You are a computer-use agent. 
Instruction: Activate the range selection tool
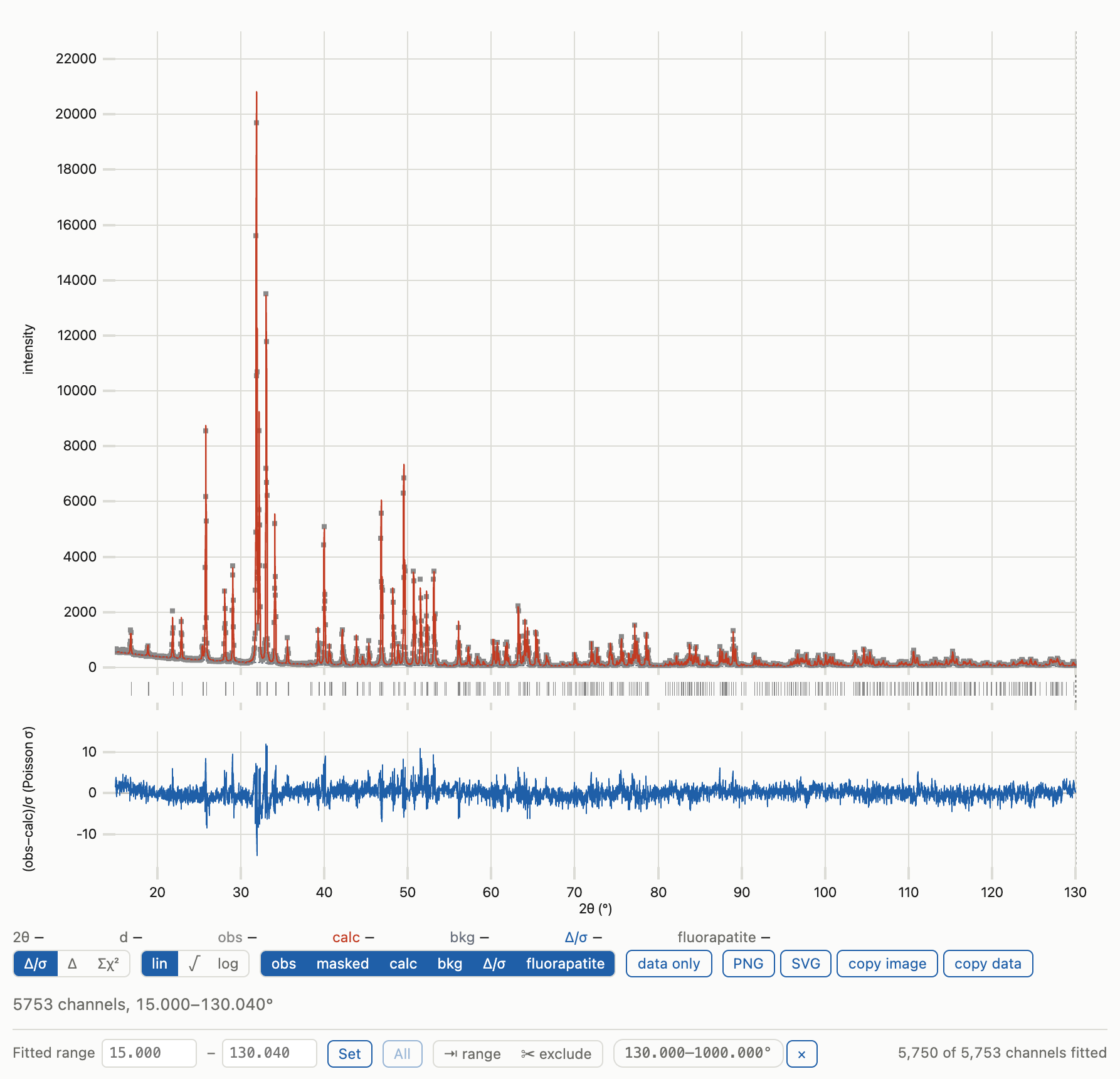click(x=472, y=1054)
